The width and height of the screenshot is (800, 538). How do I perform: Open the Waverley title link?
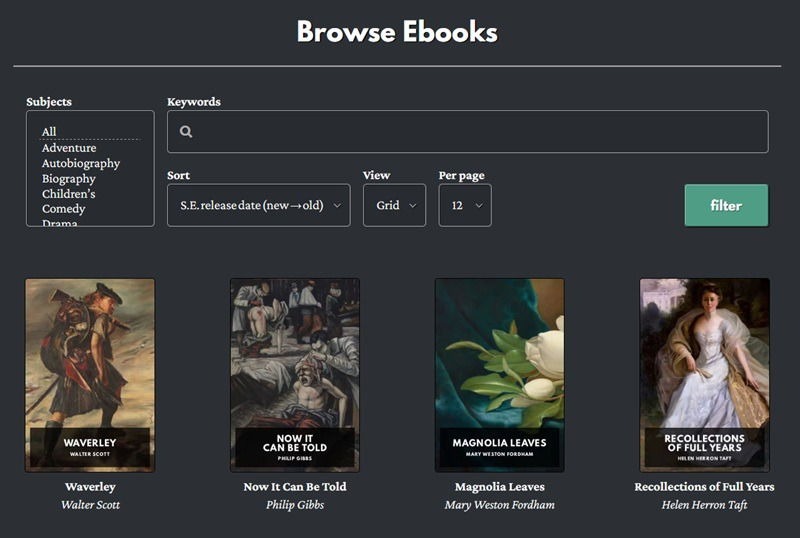click(90, 487)
